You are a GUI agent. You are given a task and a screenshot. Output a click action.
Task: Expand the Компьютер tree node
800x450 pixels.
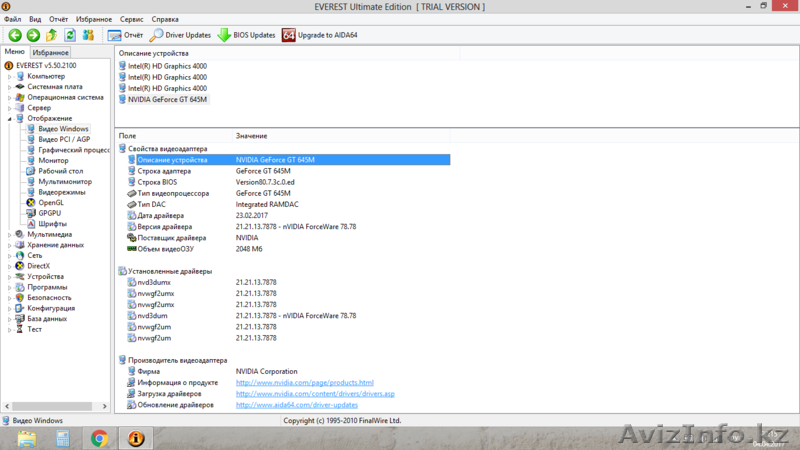pos(10,76)
